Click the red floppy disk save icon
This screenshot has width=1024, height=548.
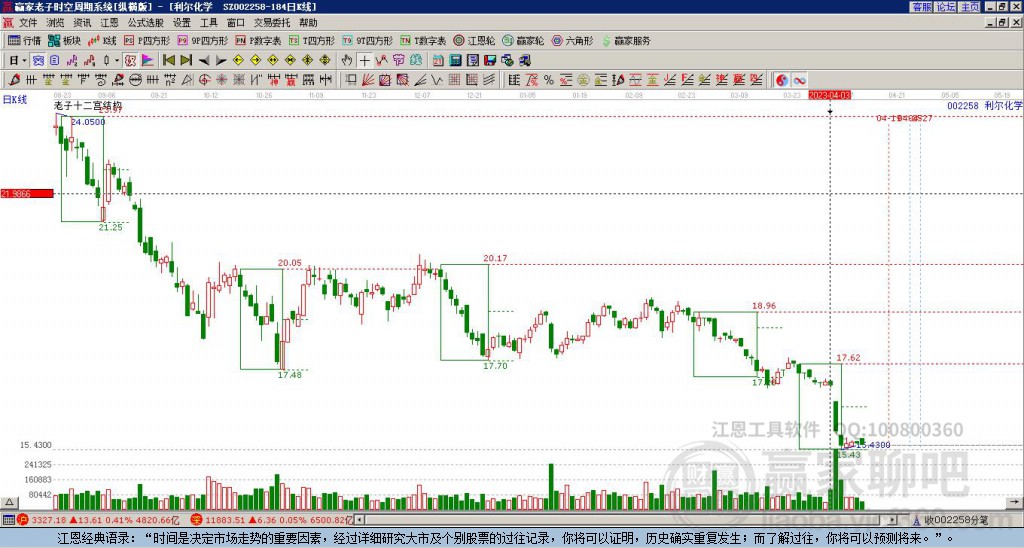[490, 61]
